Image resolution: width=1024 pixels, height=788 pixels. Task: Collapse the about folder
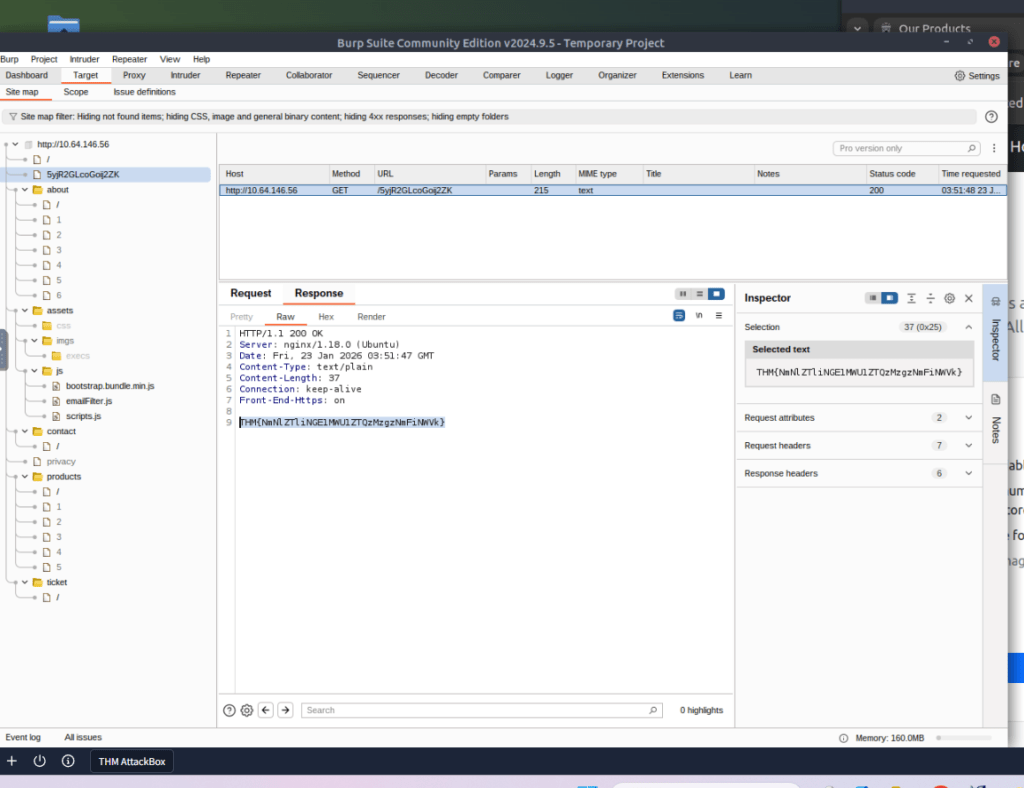25,190
